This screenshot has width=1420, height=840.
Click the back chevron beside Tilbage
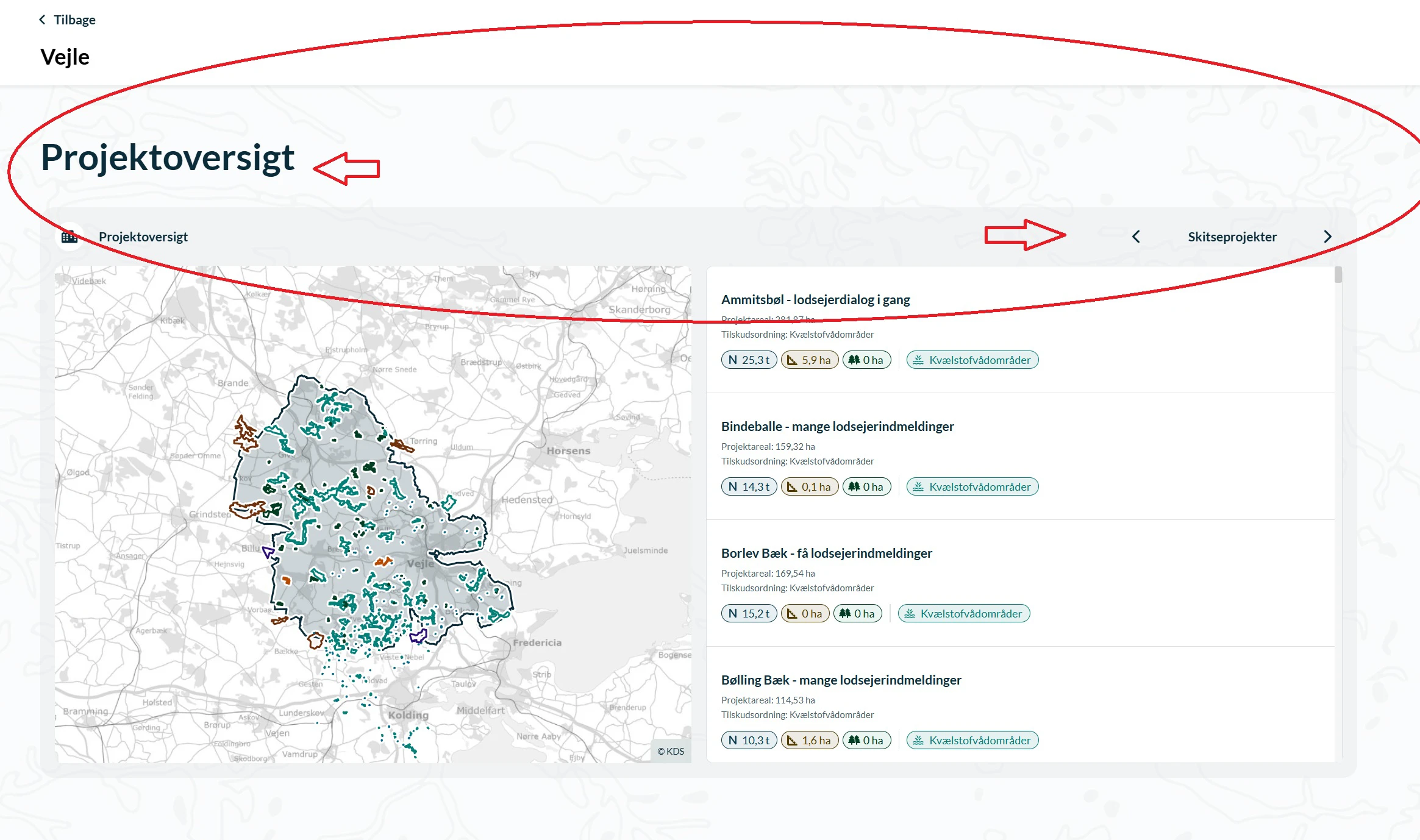(x=42, y=20)
